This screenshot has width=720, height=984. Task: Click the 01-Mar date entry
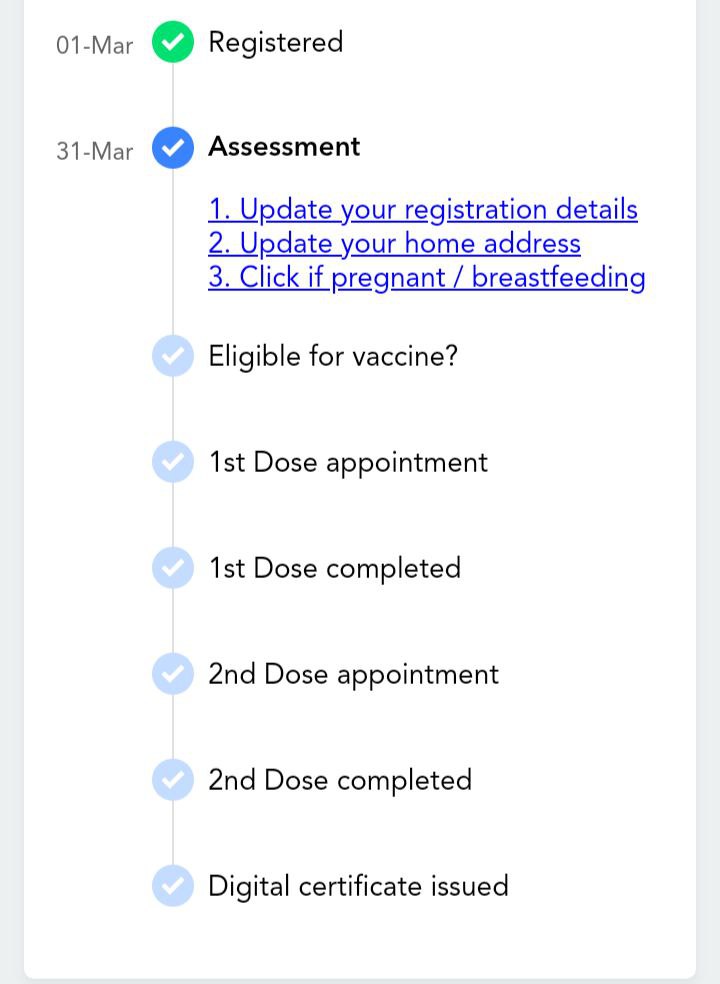[x=95, y=46]
